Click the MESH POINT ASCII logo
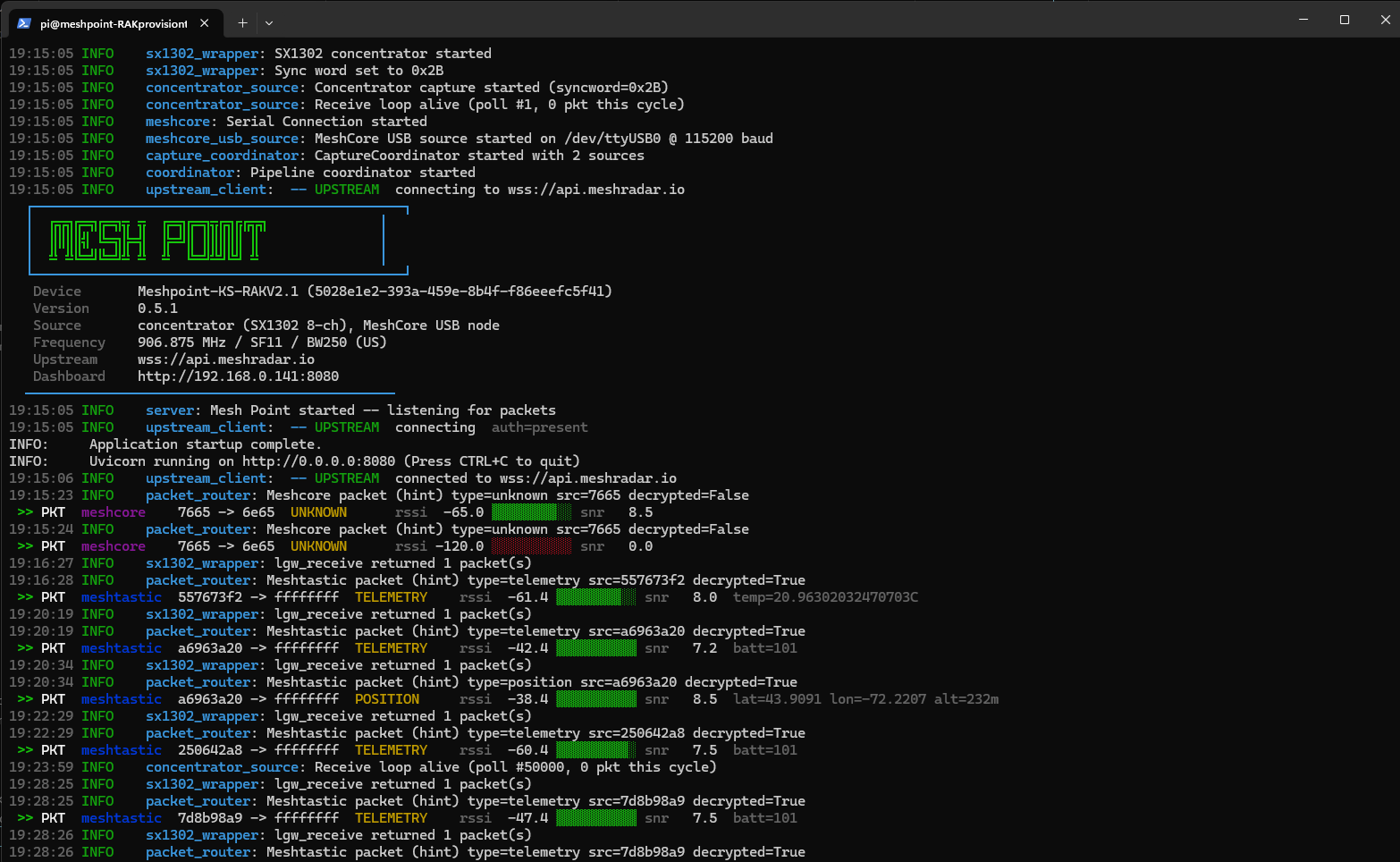Image resolution: width=1400 pixels, height=862 pixels. point(157,241)
